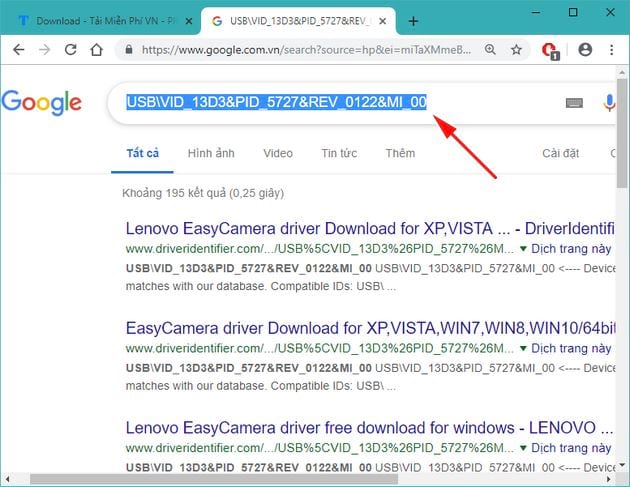The image size is (630, 487).
Task: Bookmark this page with the star
Action: [x=516, y=49]
